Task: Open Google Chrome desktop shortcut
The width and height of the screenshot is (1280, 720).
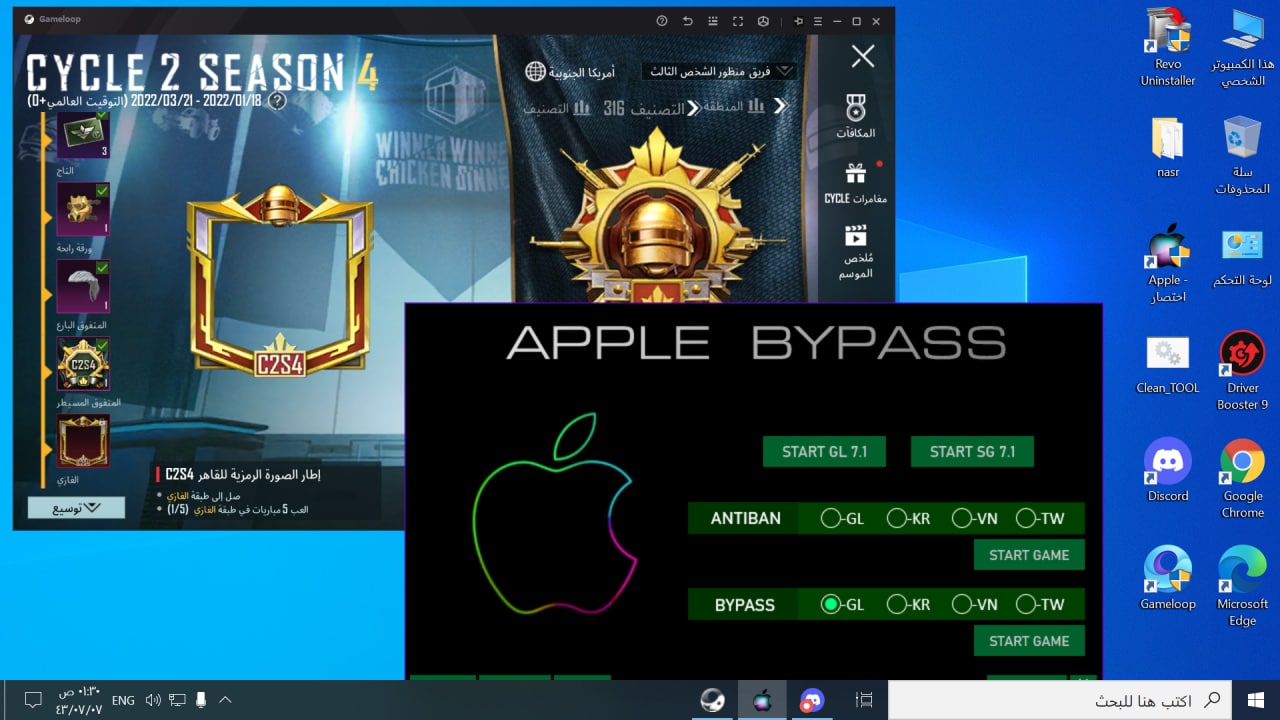Action: (x=1243, y=478)
